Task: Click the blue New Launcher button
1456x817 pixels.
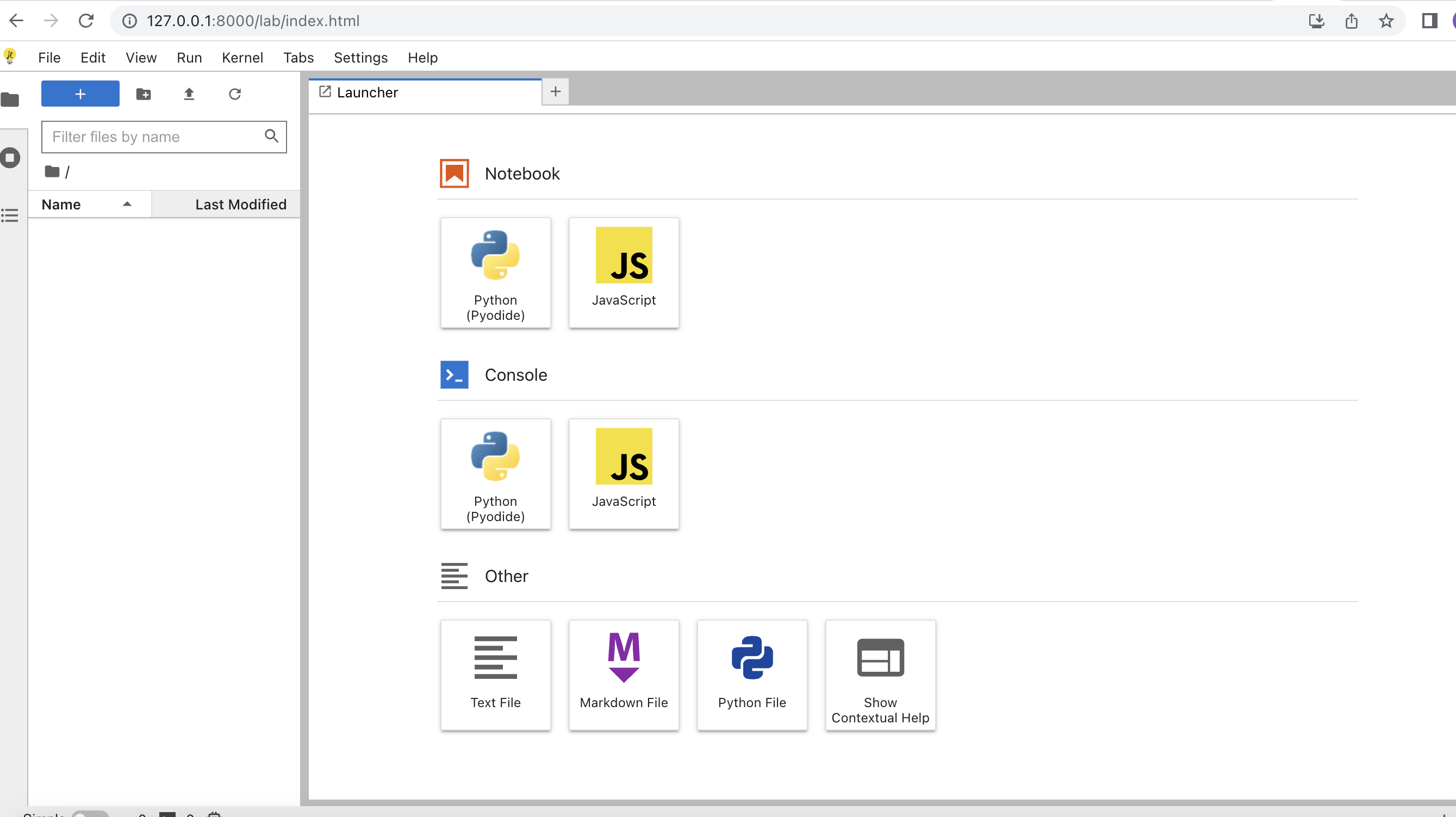Action: pos(80,94)
